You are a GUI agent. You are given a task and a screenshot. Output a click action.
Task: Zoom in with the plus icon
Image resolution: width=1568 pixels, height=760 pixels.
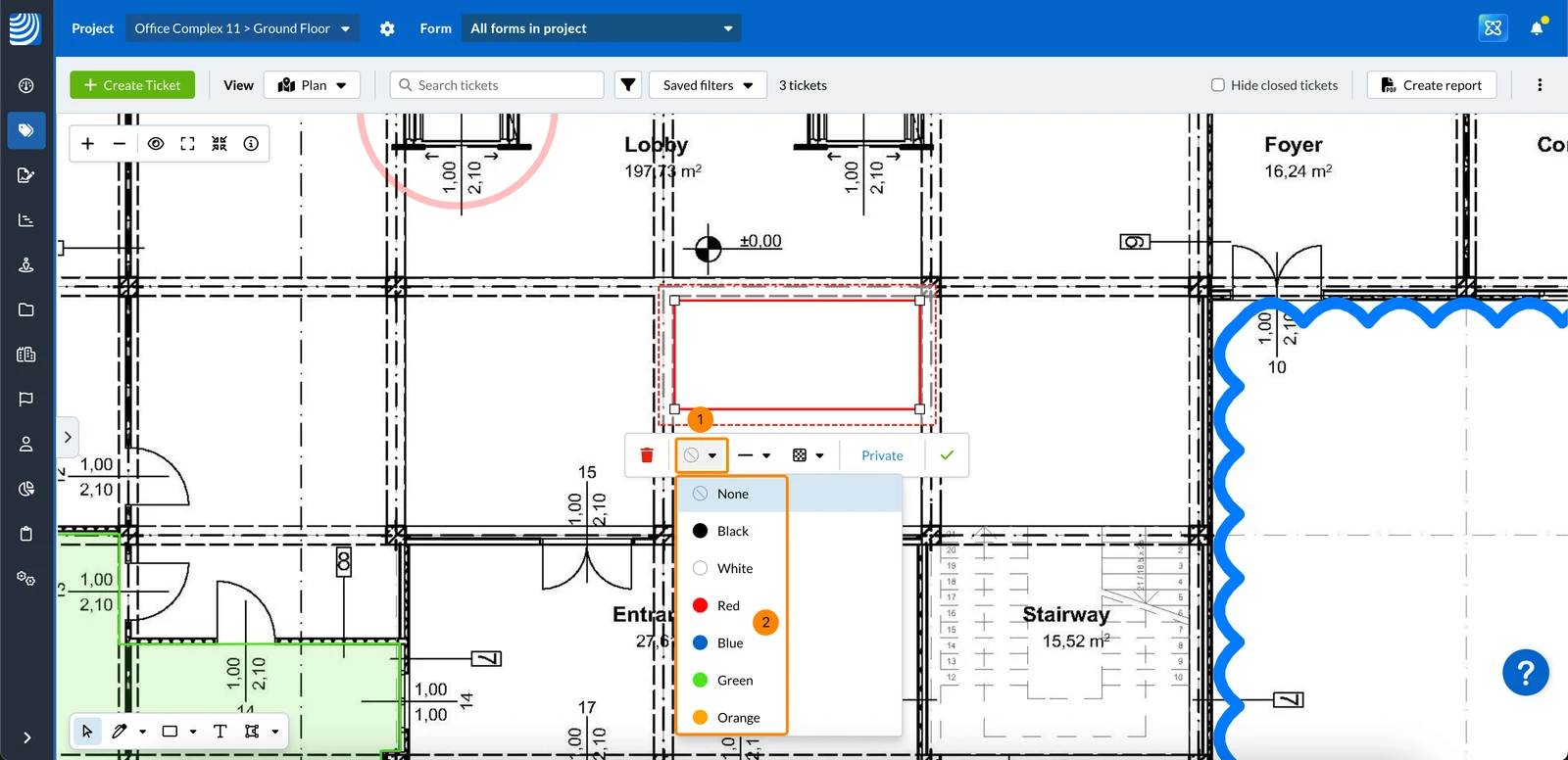88,144
